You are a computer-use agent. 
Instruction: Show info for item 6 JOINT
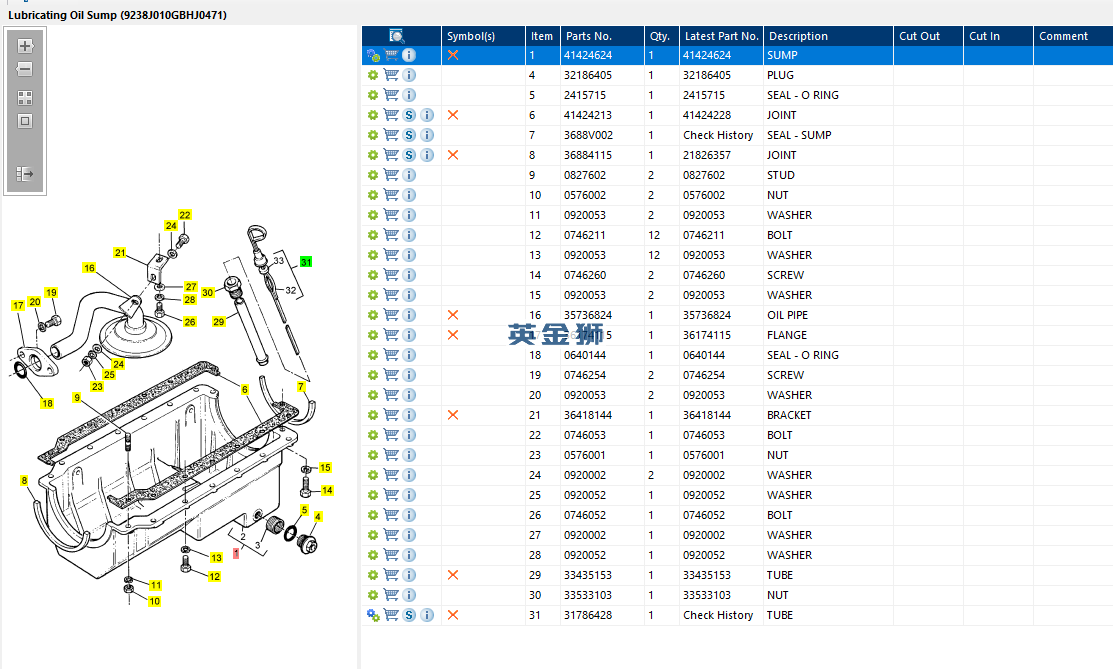point(427,115)
